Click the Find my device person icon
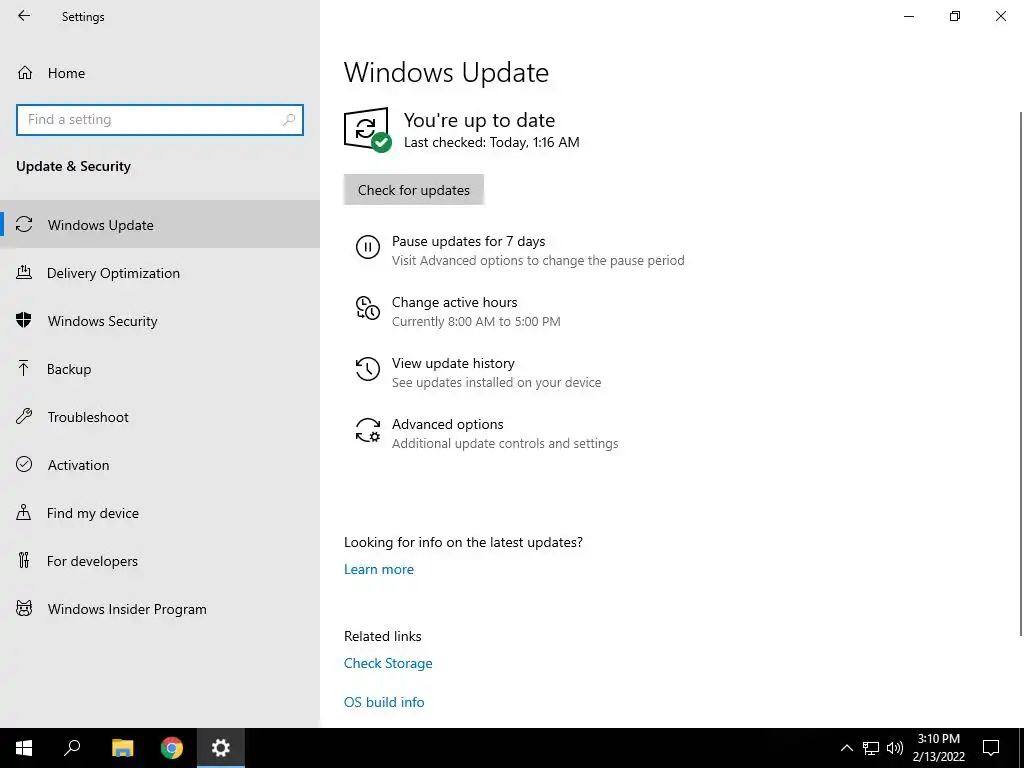This screenshot has height=768, width=1024. (x=24, y=512)
